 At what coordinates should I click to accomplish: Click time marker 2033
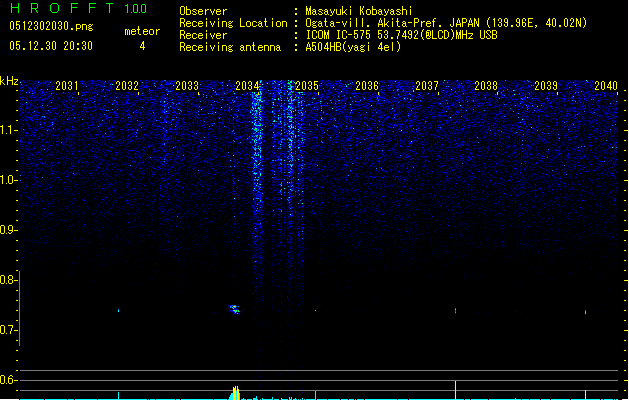point(187,85)
